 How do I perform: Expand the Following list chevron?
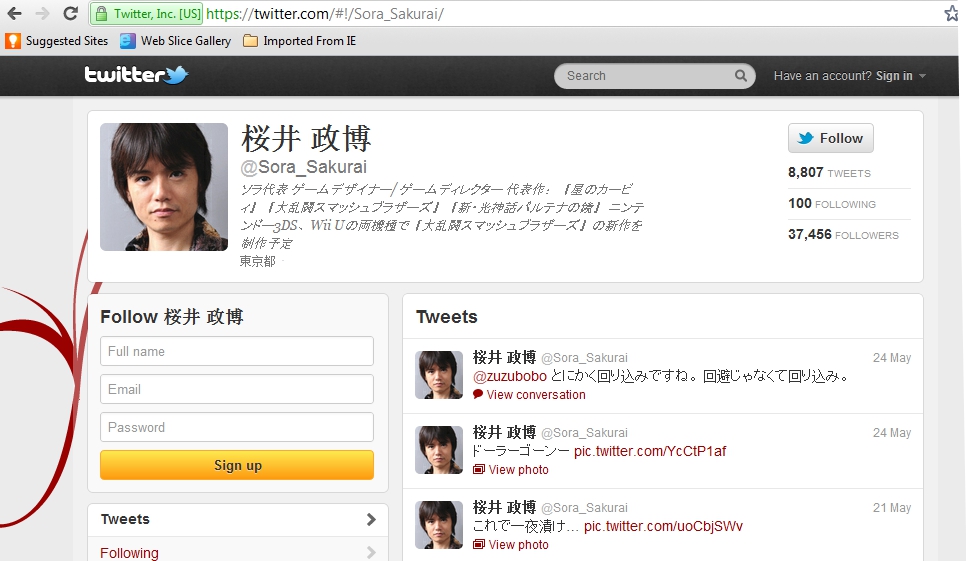click(371, 552)
